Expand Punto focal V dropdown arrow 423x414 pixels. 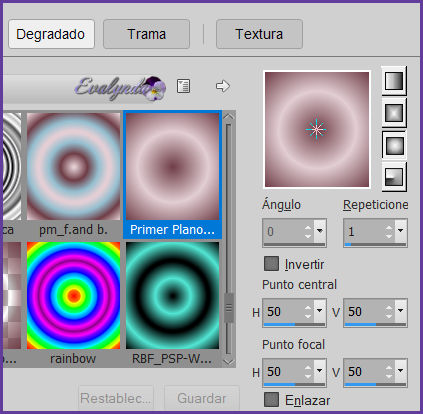401,371
